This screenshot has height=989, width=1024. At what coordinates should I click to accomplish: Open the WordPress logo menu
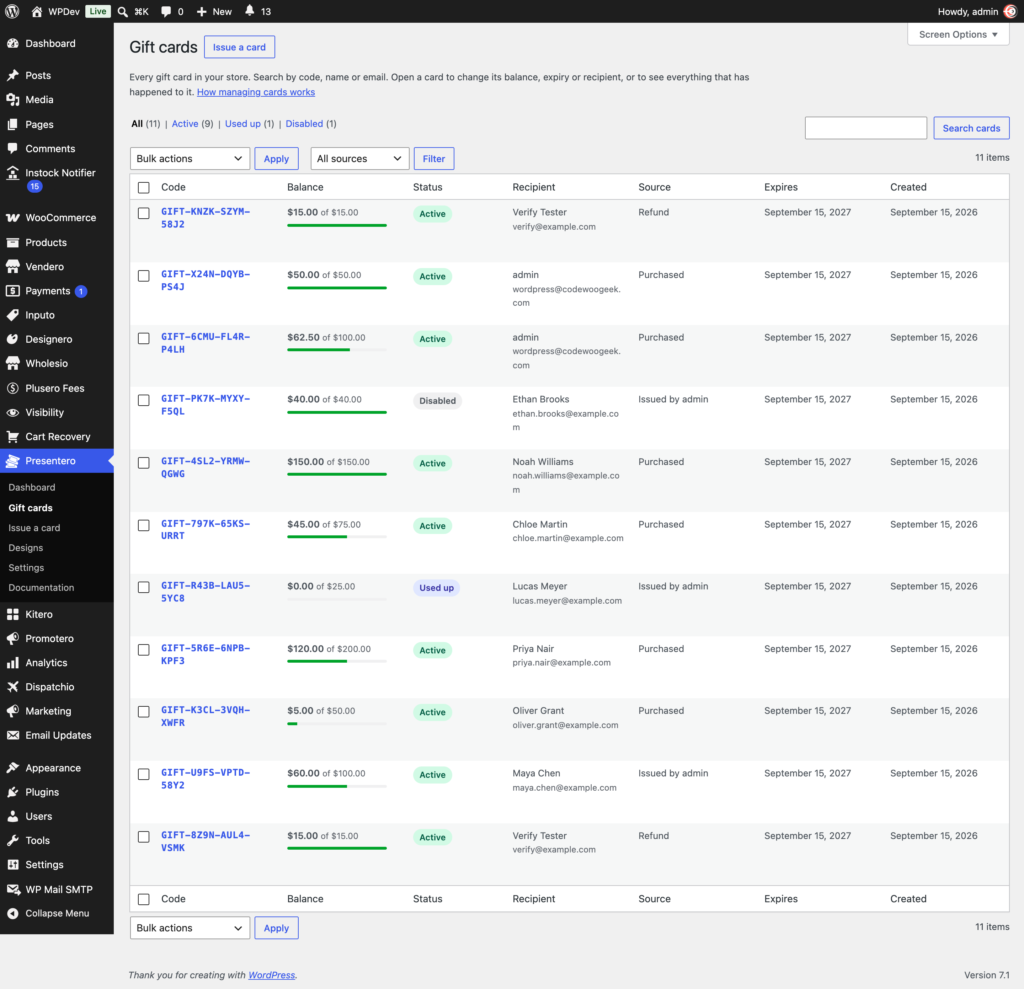(12, 11)
